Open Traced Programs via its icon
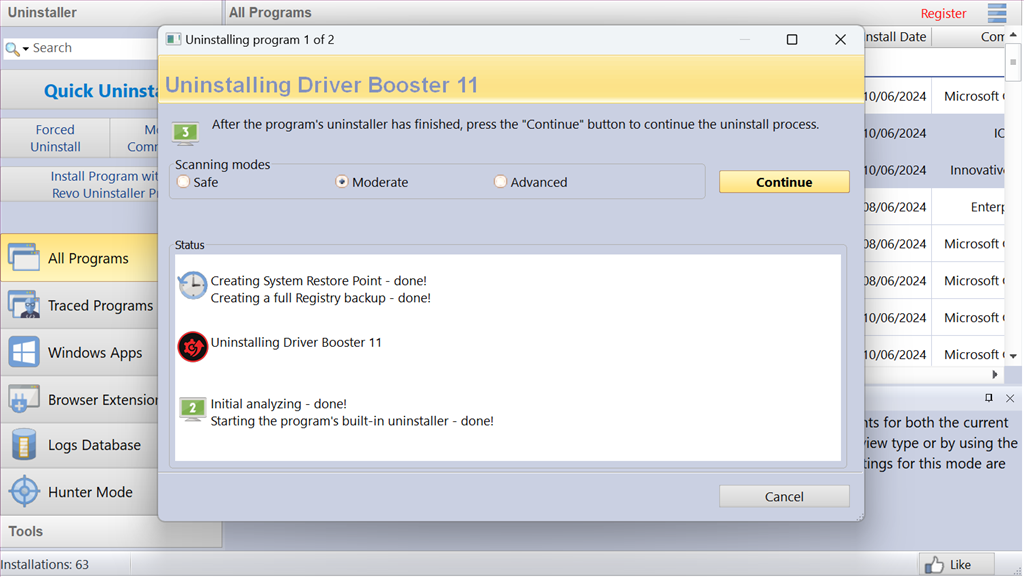The height and width of the screenshot is (577, 1024). (23, 305)
